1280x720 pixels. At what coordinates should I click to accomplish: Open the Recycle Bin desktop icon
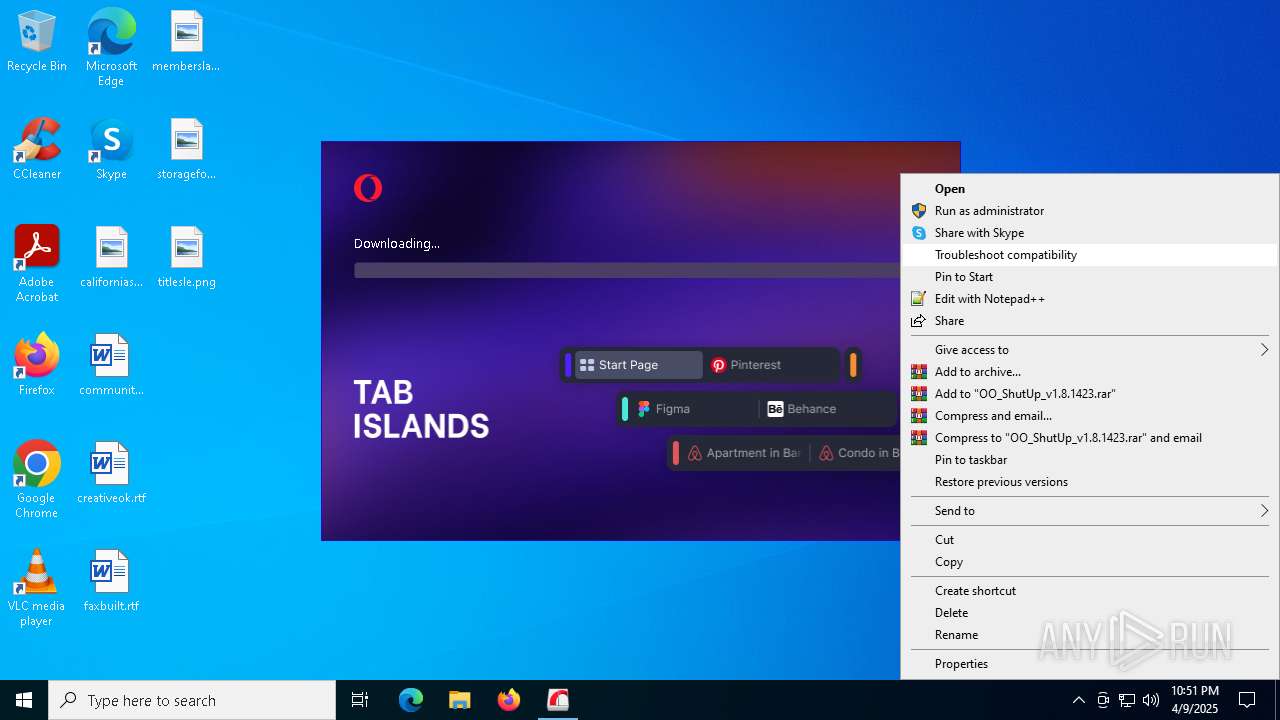37,42
